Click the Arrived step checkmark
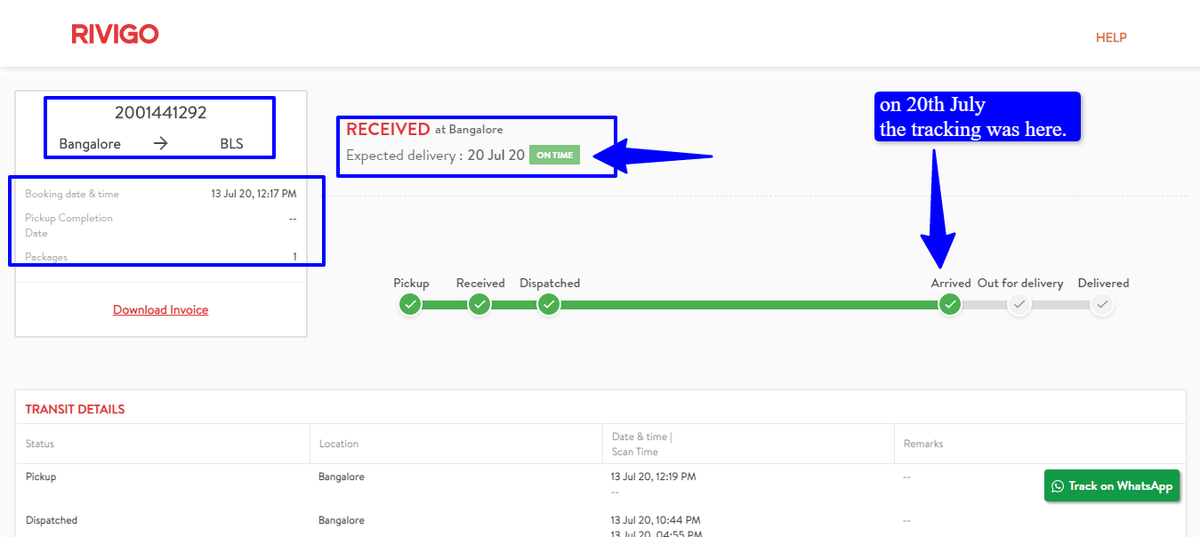Viewport: 1200px width, 537px height. coord(950,305)
